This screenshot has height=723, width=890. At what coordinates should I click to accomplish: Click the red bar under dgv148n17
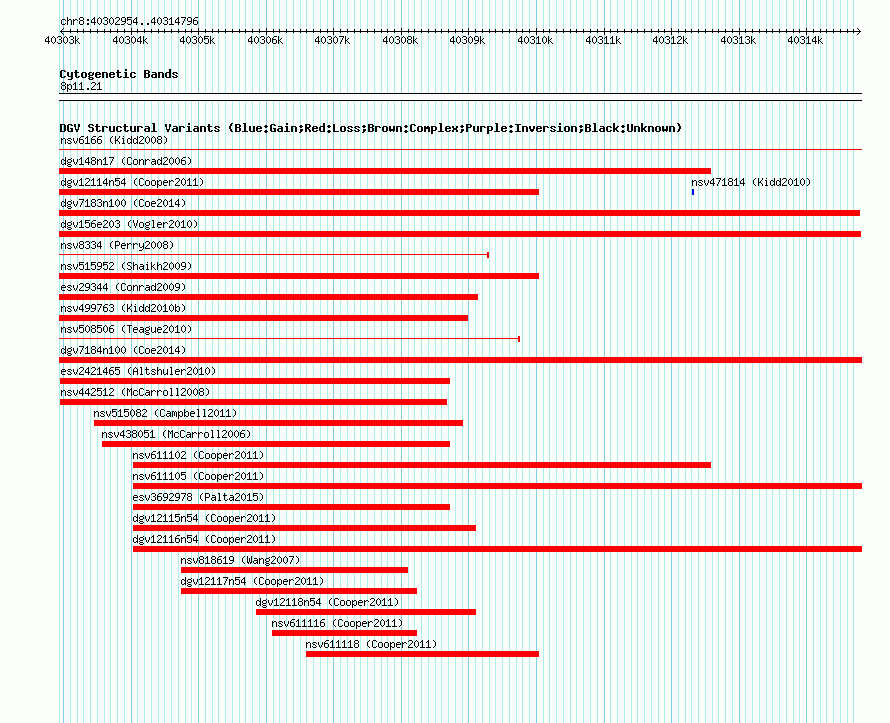tap(385, 171)
